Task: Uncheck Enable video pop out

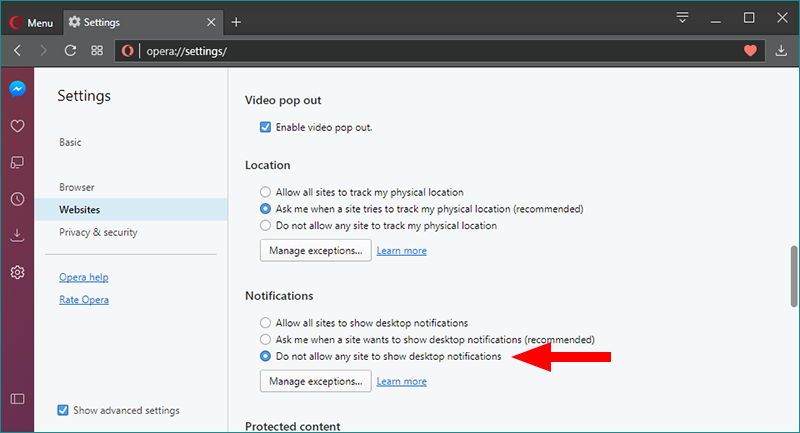Action: (265, 127)
